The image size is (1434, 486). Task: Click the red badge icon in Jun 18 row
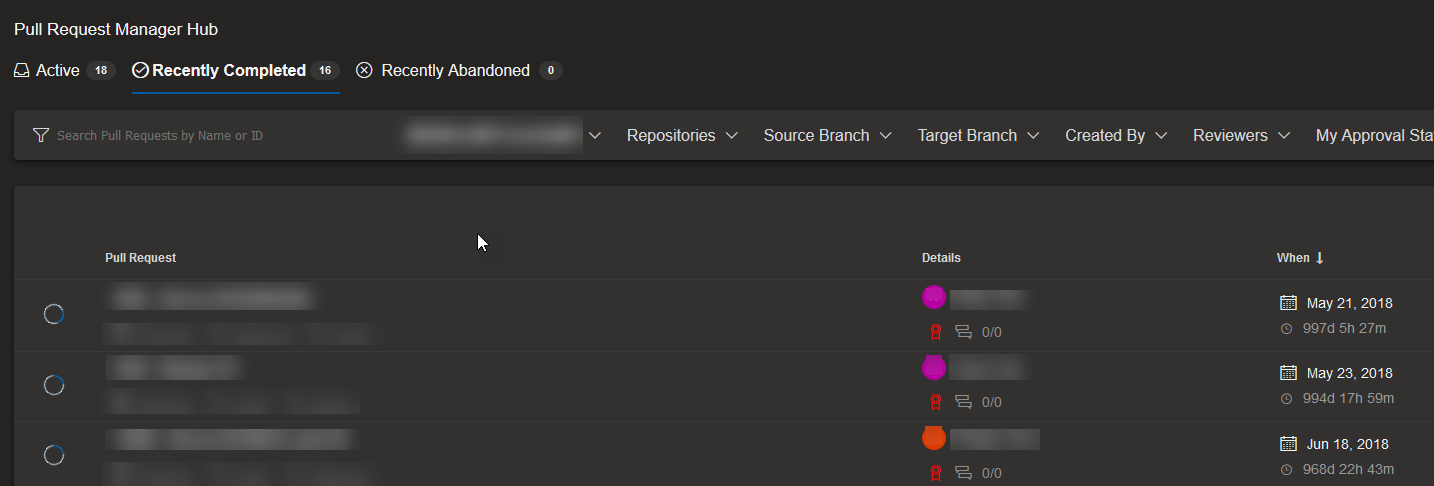(936, 472)
